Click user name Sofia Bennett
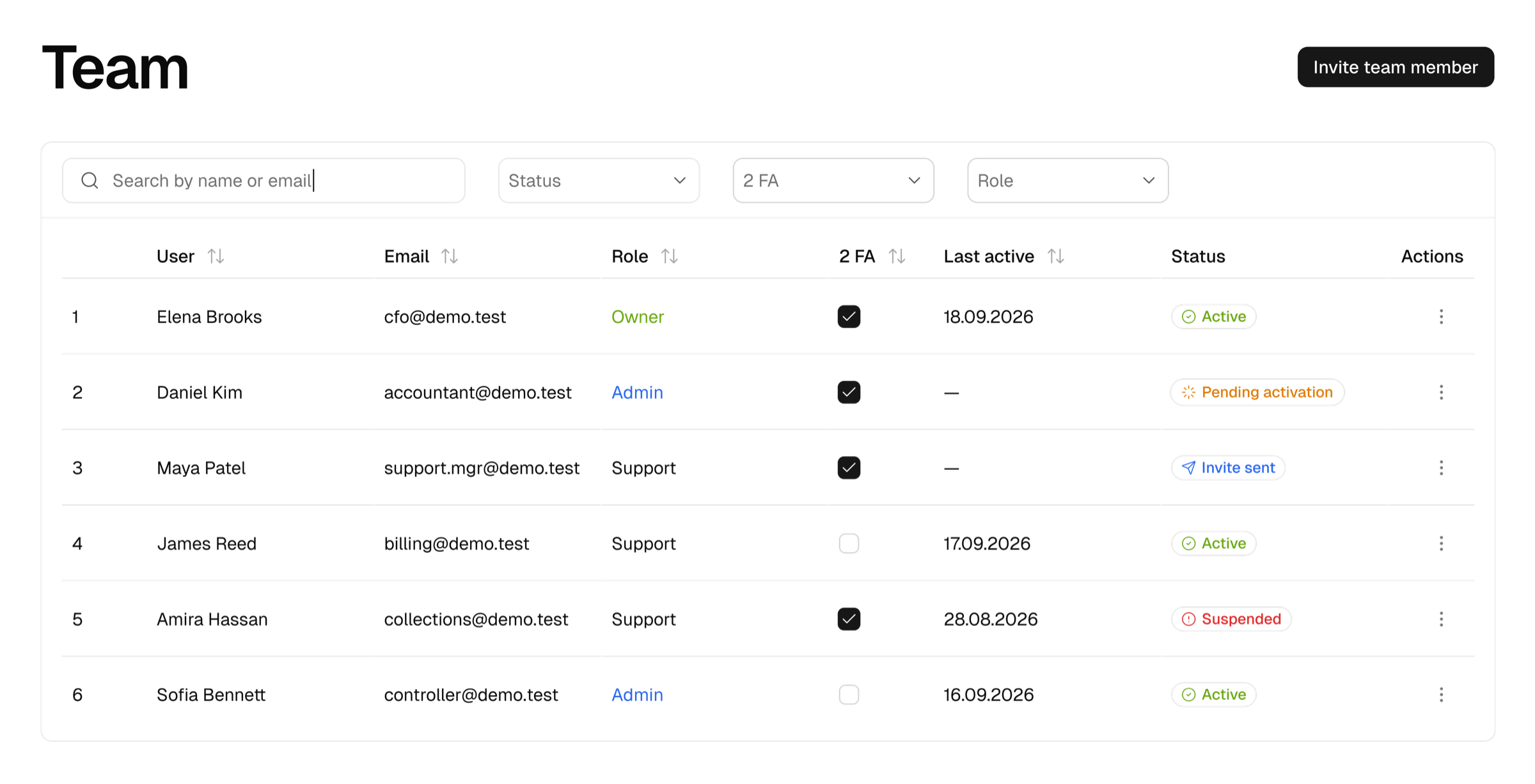The height and width of the screenshot is (784, 1535). click(x=211, y=694)
